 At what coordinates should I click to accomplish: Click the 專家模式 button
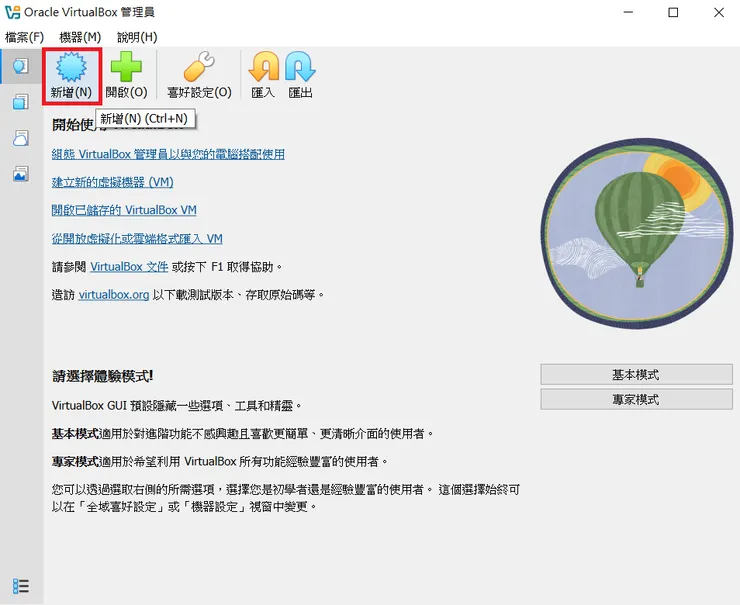[636, 400]
